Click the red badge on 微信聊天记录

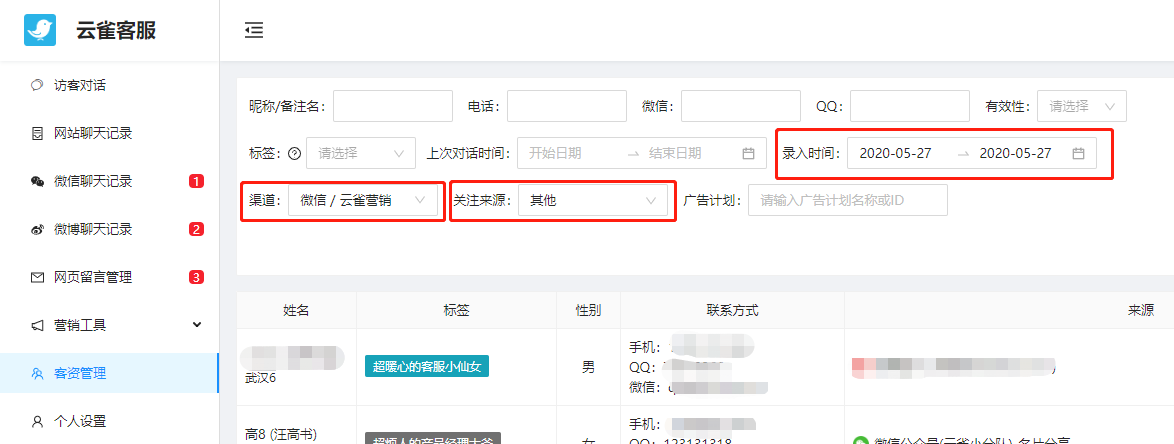coord(196,181)
